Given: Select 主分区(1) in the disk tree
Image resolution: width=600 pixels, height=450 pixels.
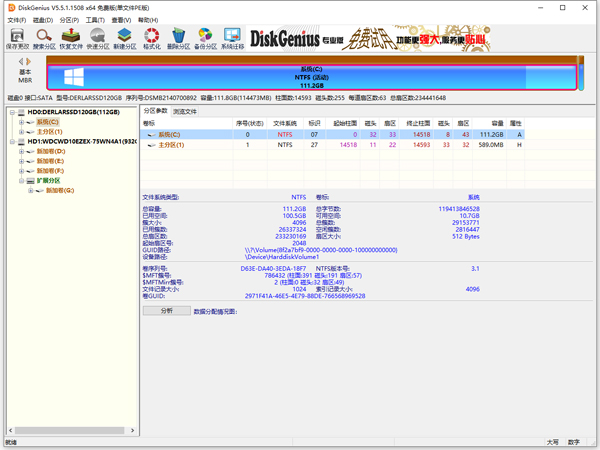Looking at the screenshot, I should coord(49,132).
